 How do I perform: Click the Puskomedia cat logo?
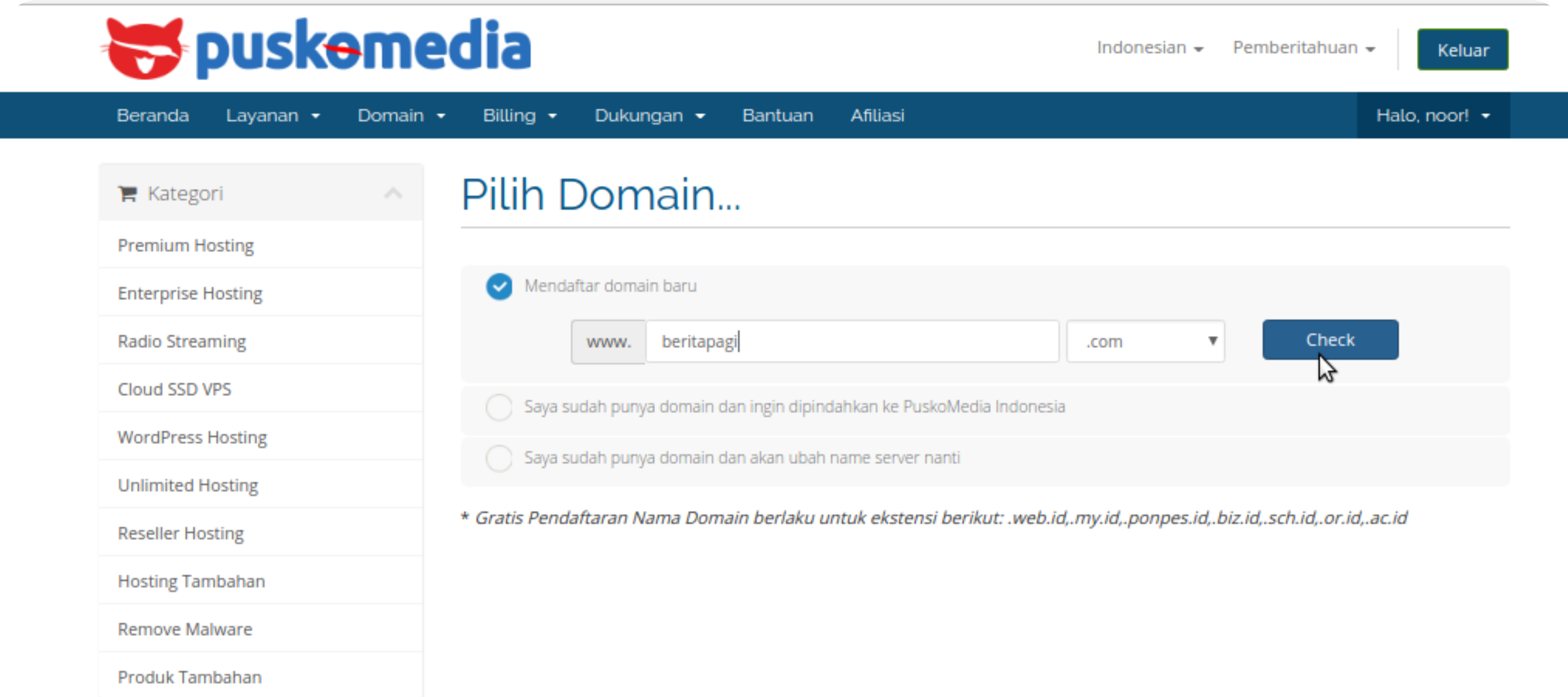tap(144, 49)
